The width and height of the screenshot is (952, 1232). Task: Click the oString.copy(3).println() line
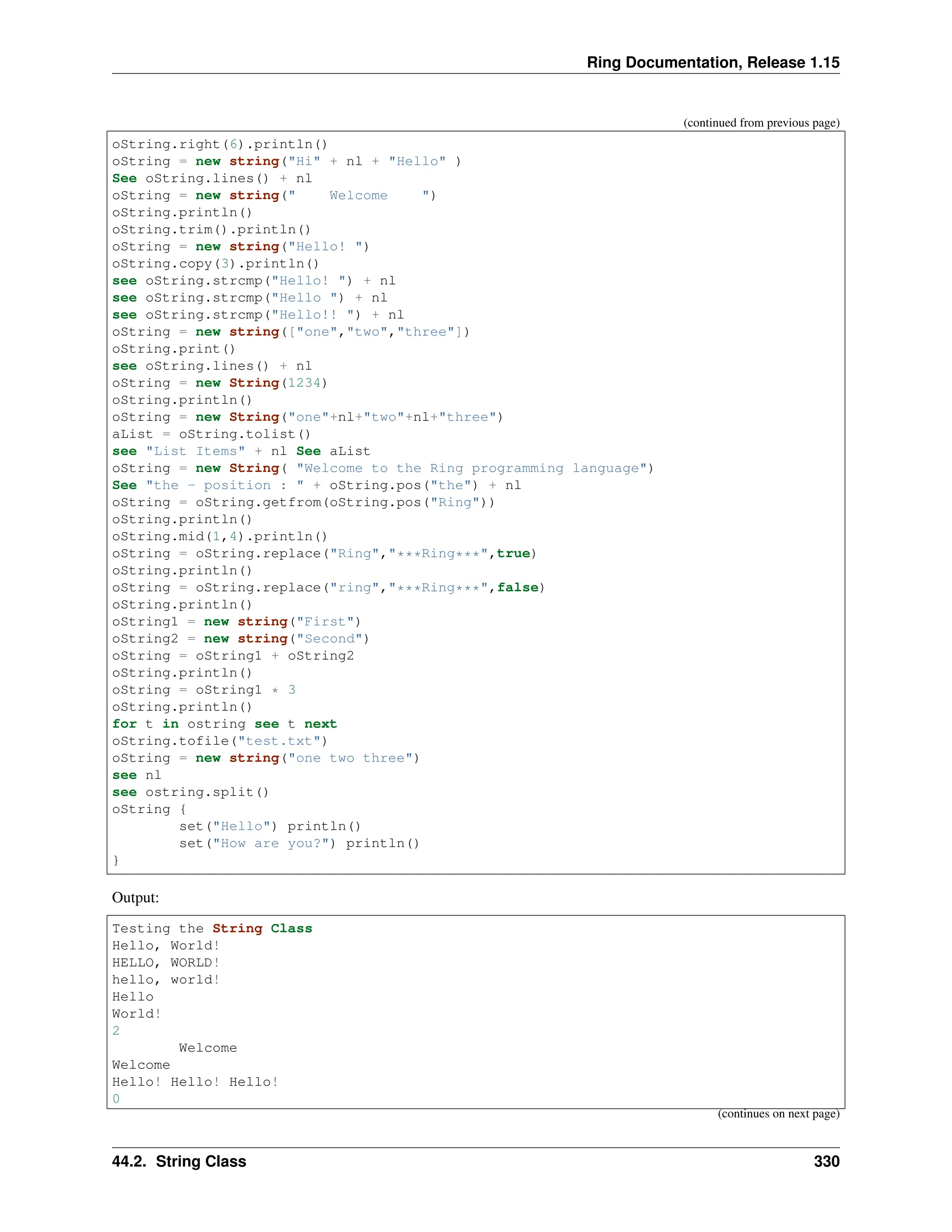(215, 264)
